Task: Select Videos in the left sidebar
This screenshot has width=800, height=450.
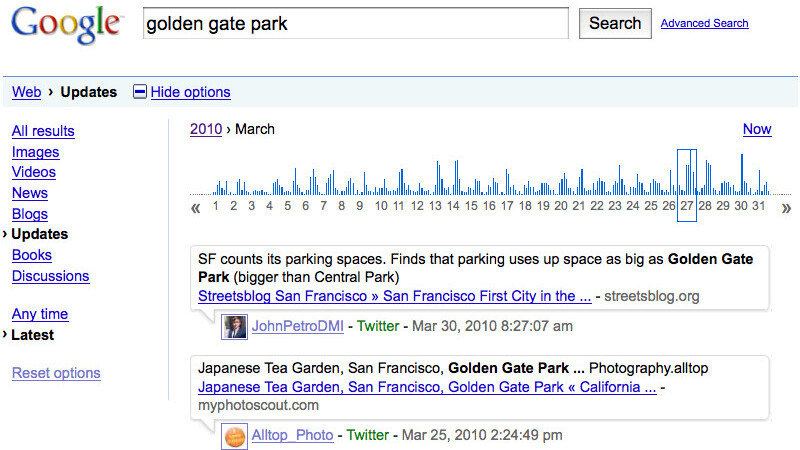Action: (x=33, y=172)
